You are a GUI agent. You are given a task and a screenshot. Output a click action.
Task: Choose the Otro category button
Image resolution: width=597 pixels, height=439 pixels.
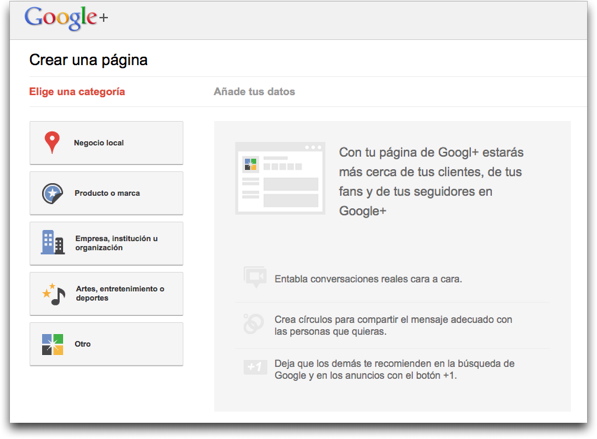click(x=106, y=344)
